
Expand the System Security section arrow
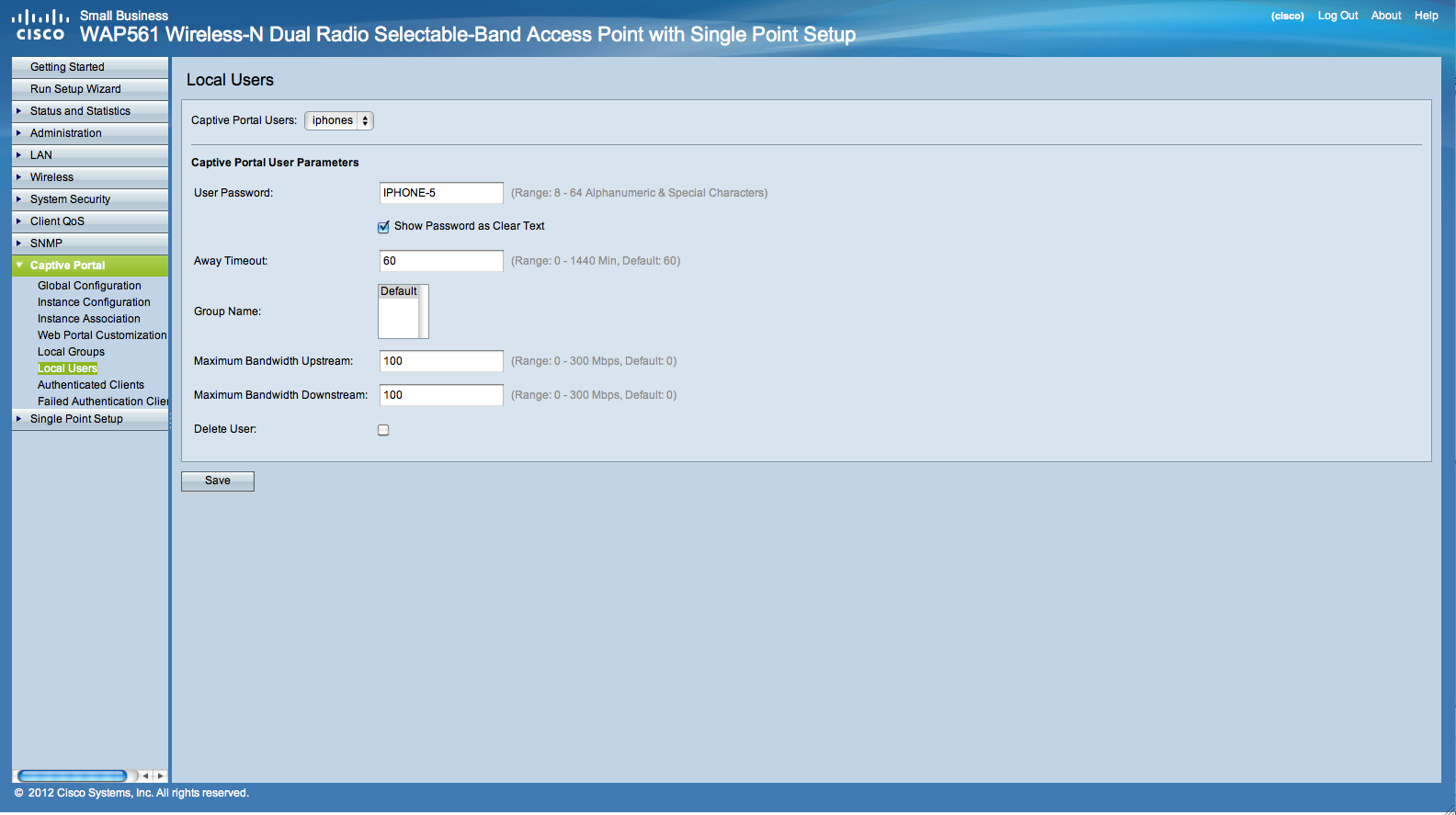click(18, 199)
